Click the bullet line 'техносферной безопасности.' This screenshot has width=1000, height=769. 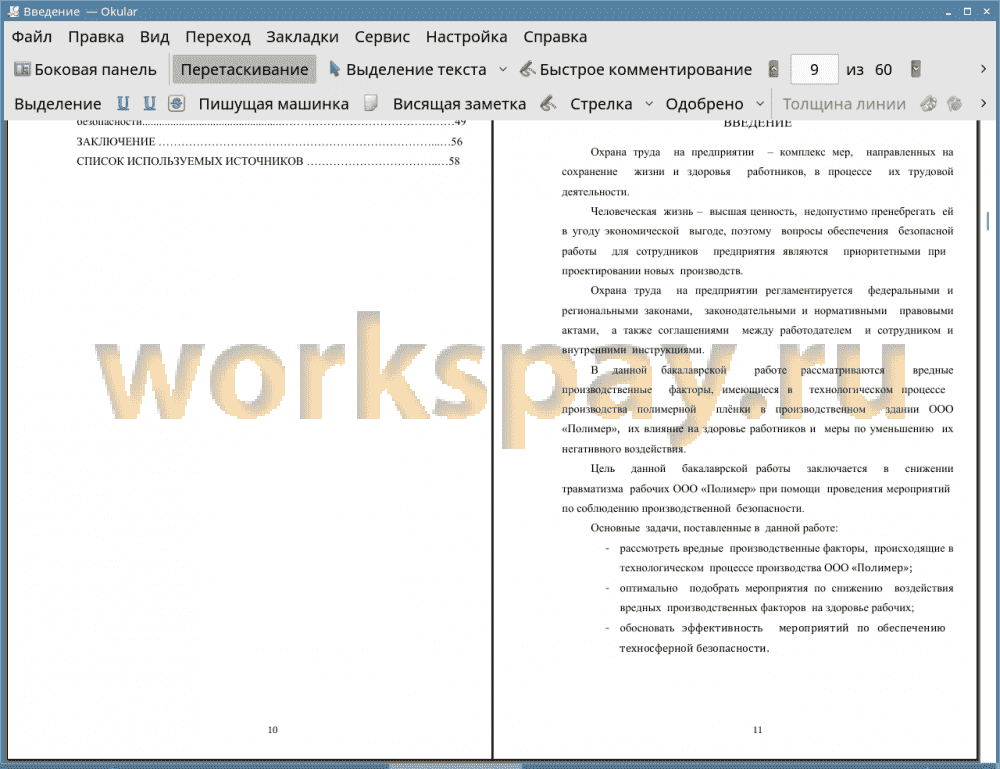[x=694, y=648]
